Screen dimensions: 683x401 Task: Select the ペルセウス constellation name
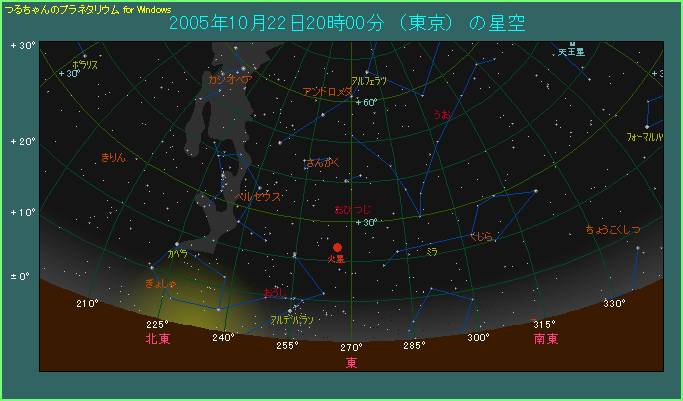pyautogui.click(x=258, y=197)
